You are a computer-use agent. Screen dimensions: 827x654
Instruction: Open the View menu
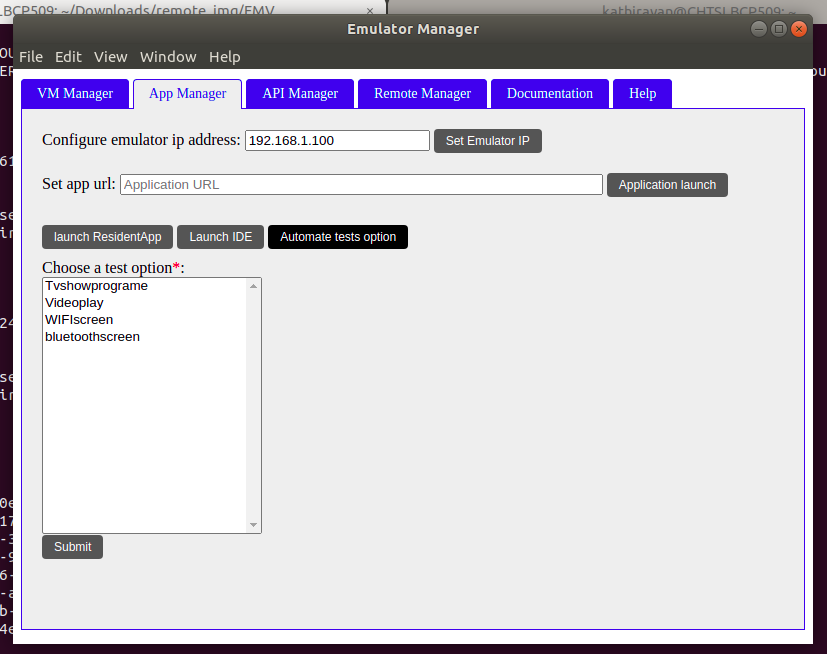[111, 57]
